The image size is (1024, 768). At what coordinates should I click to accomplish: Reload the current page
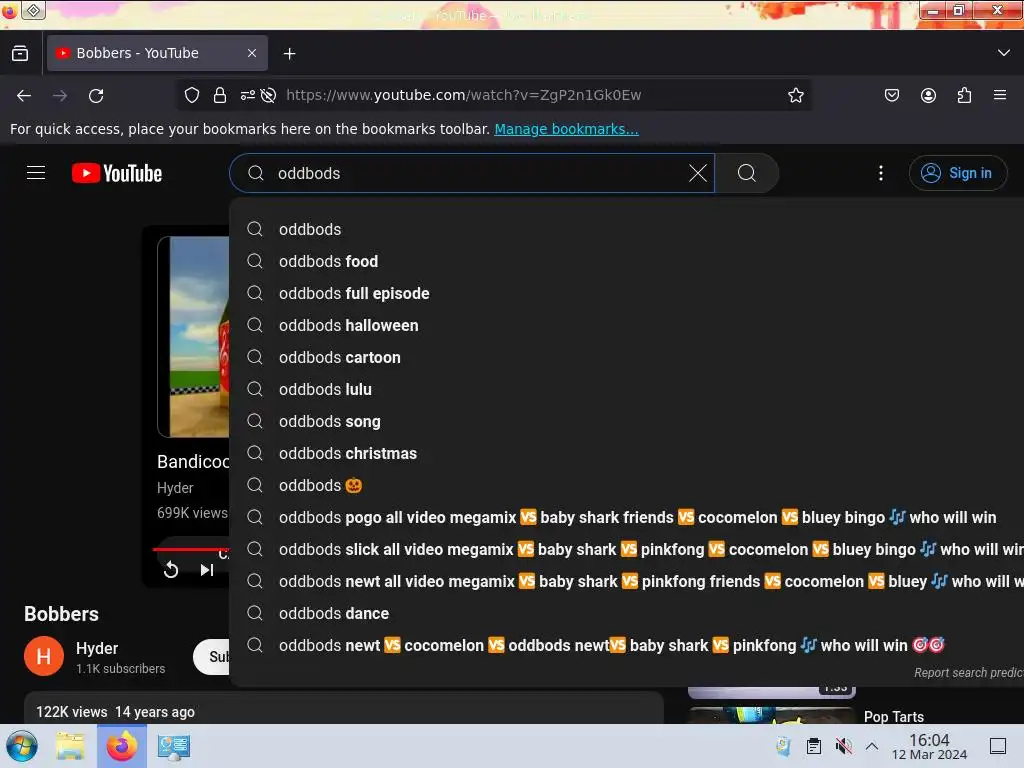coord(96,95)
